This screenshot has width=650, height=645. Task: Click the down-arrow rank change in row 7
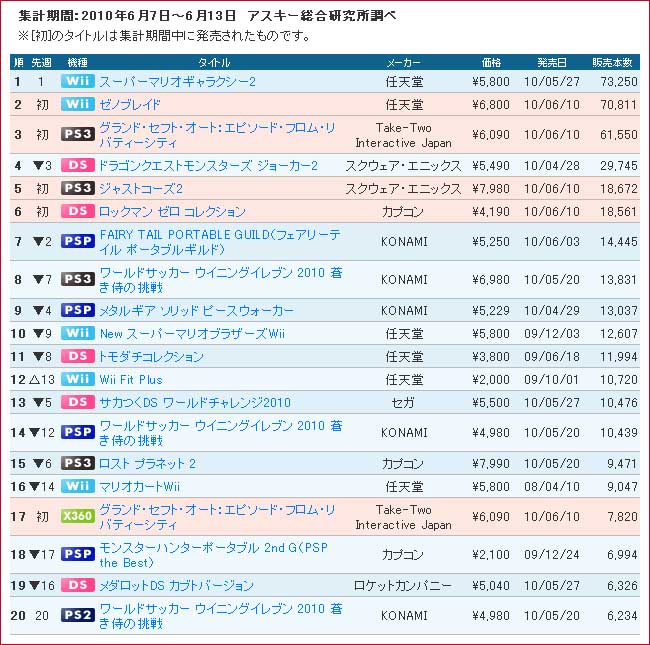[42, 241]
